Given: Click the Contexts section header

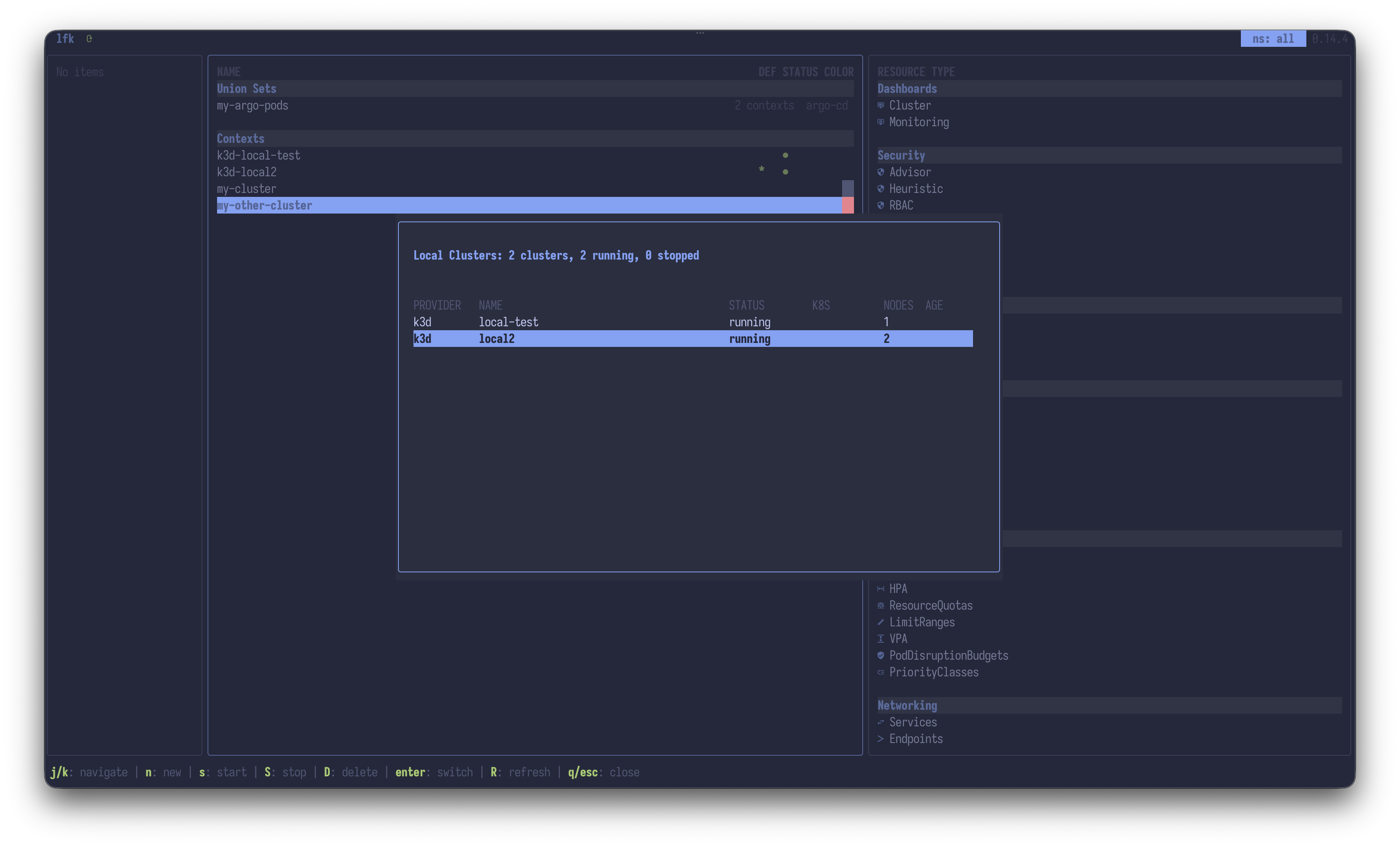Looking at the screenshot, I should click(x=535, y=139).
